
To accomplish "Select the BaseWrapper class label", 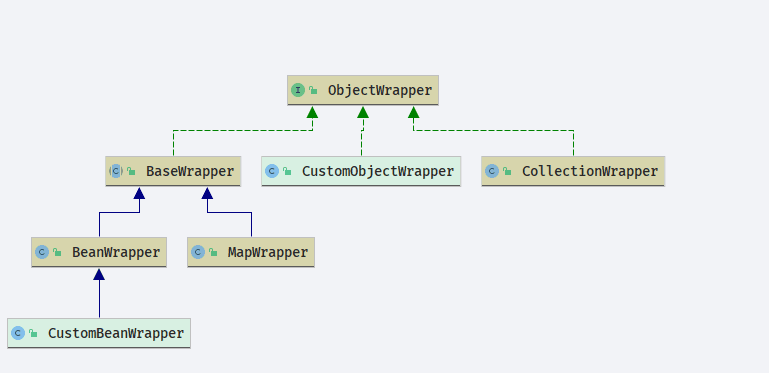I will pyautogui.click(x=190, y=172).
